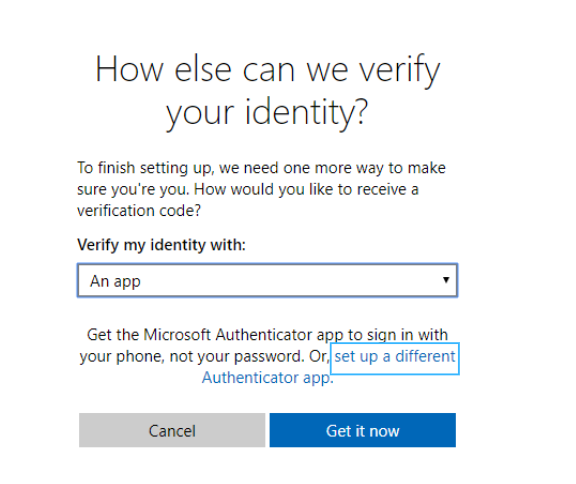Click the words 'your identity?' in the title
This screenshot has width=576, height=484.
pyautogui.click(x=267, y=112)
